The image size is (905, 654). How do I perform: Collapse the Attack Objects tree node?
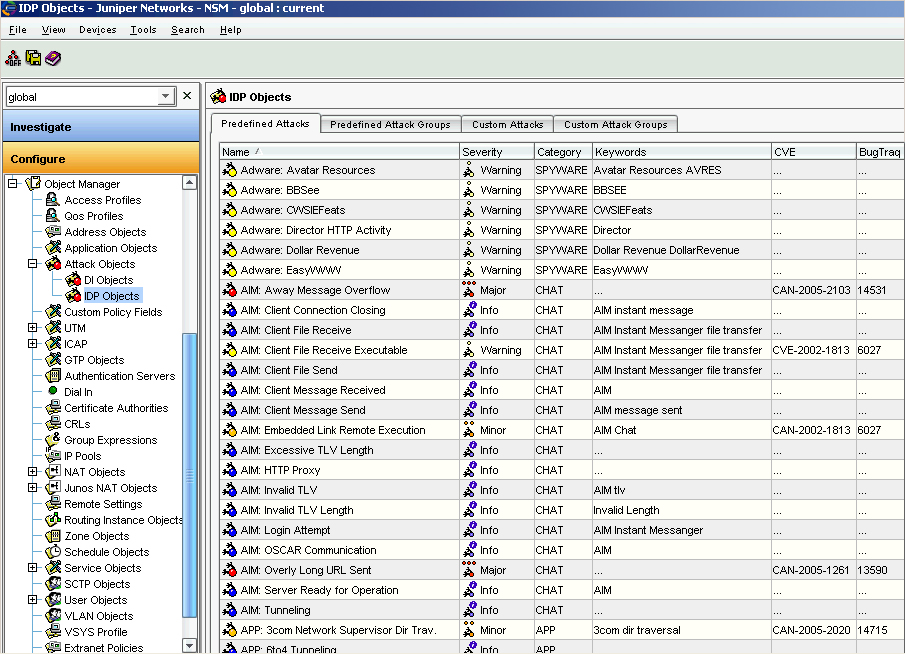[33, 264]
